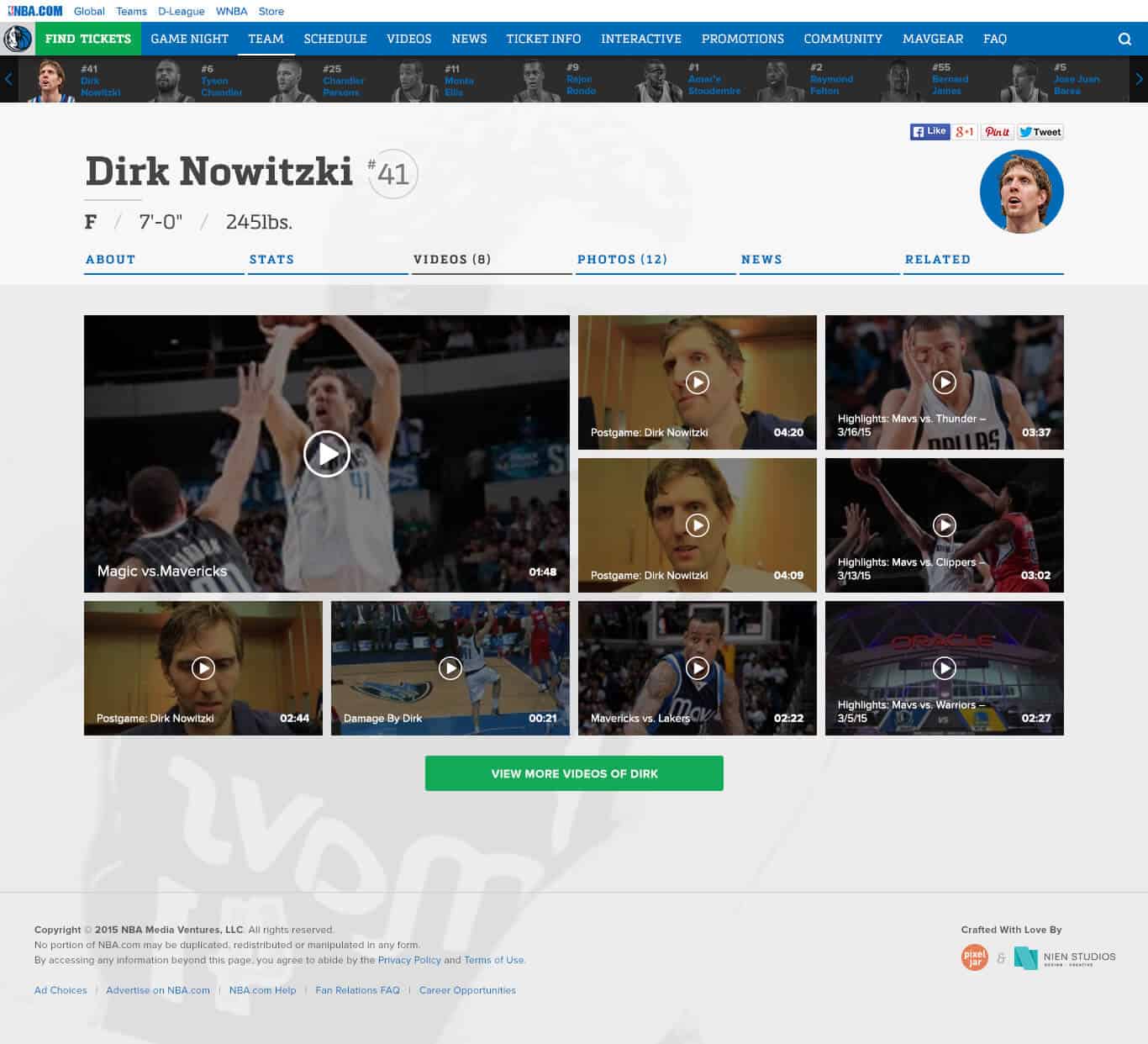
Task: Open the Find Tickets button
Action: pos(88,39)
